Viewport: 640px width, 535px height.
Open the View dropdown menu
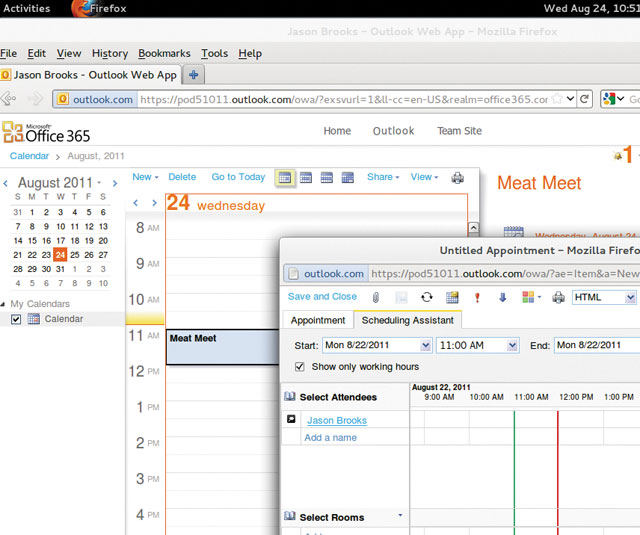(x=424, y=177)
